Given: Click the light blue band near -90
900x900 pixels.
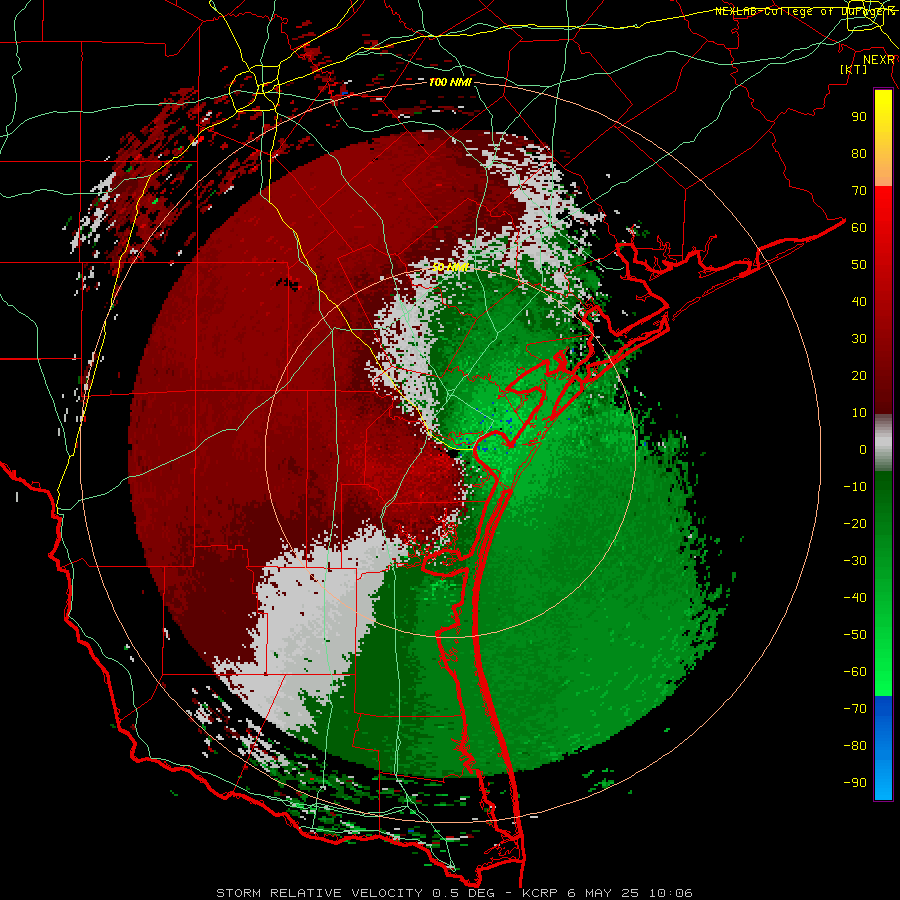Looking at the screenshot, I should [x=883, y=779].
